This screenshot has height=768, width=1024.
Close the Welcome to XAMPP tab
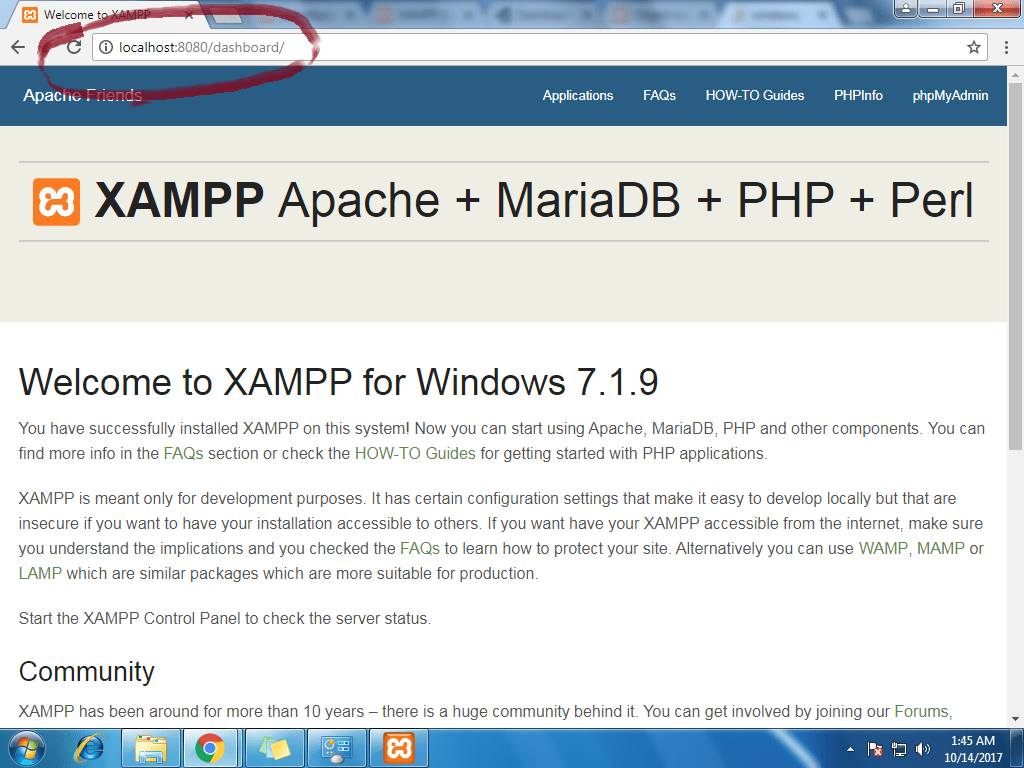(189, 15)
